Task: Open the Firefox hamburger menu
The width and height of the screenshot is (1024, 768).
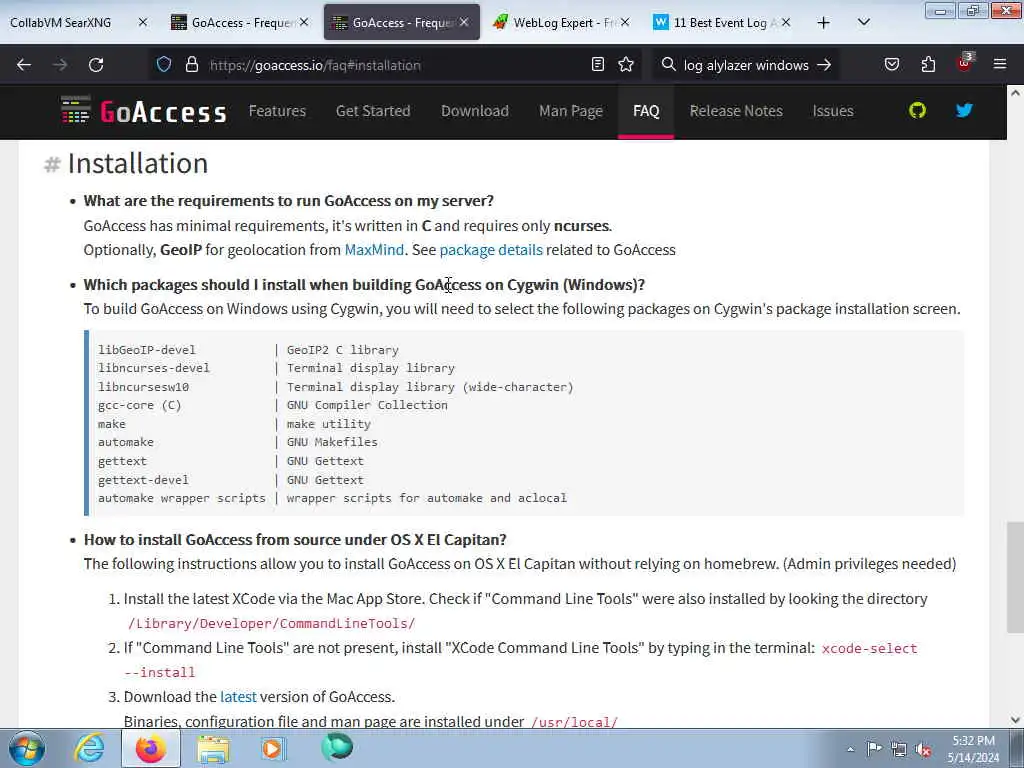Action: (999, 65)
